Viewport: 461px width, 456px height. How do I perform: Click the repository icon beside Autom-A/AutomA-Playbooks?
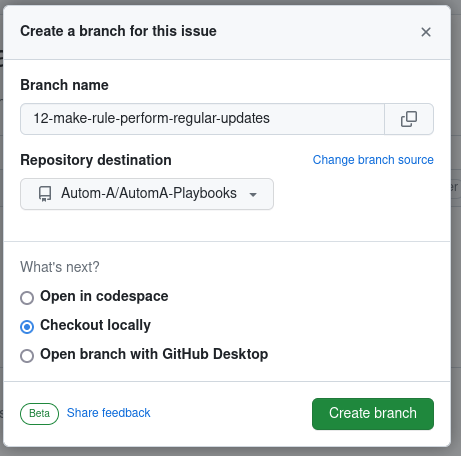pyautogui.click(x=45, y=194)
